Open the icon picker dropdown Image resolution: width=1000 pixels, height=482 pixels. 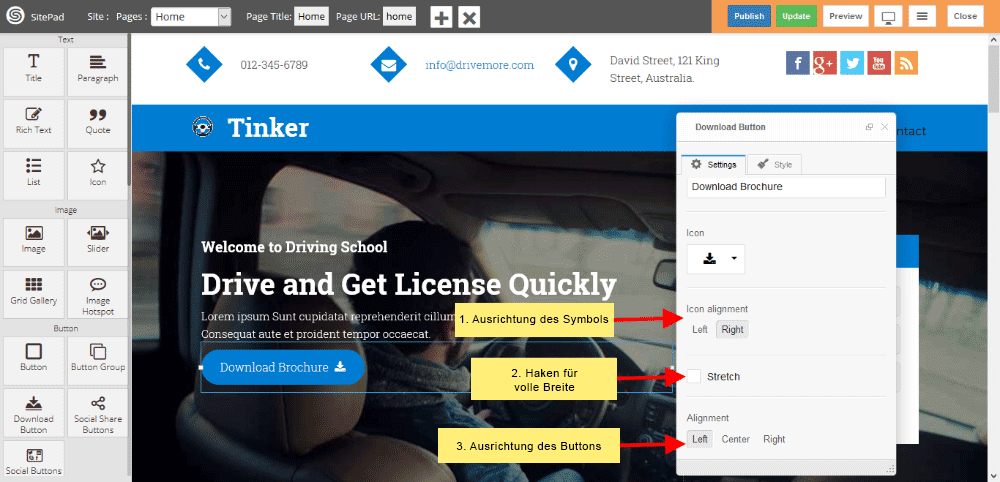[x=716, y=258]
